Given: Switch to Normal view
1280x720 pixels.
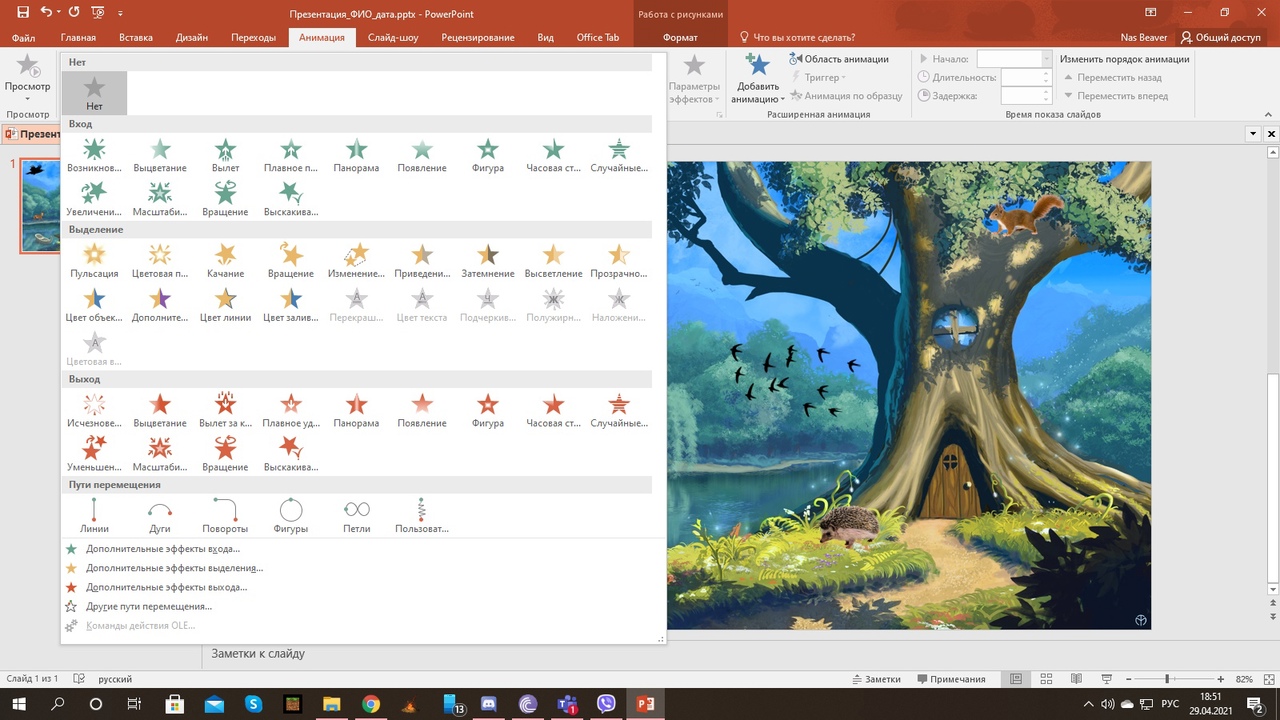Looking at the screenshot, I should coord(1016,679).
